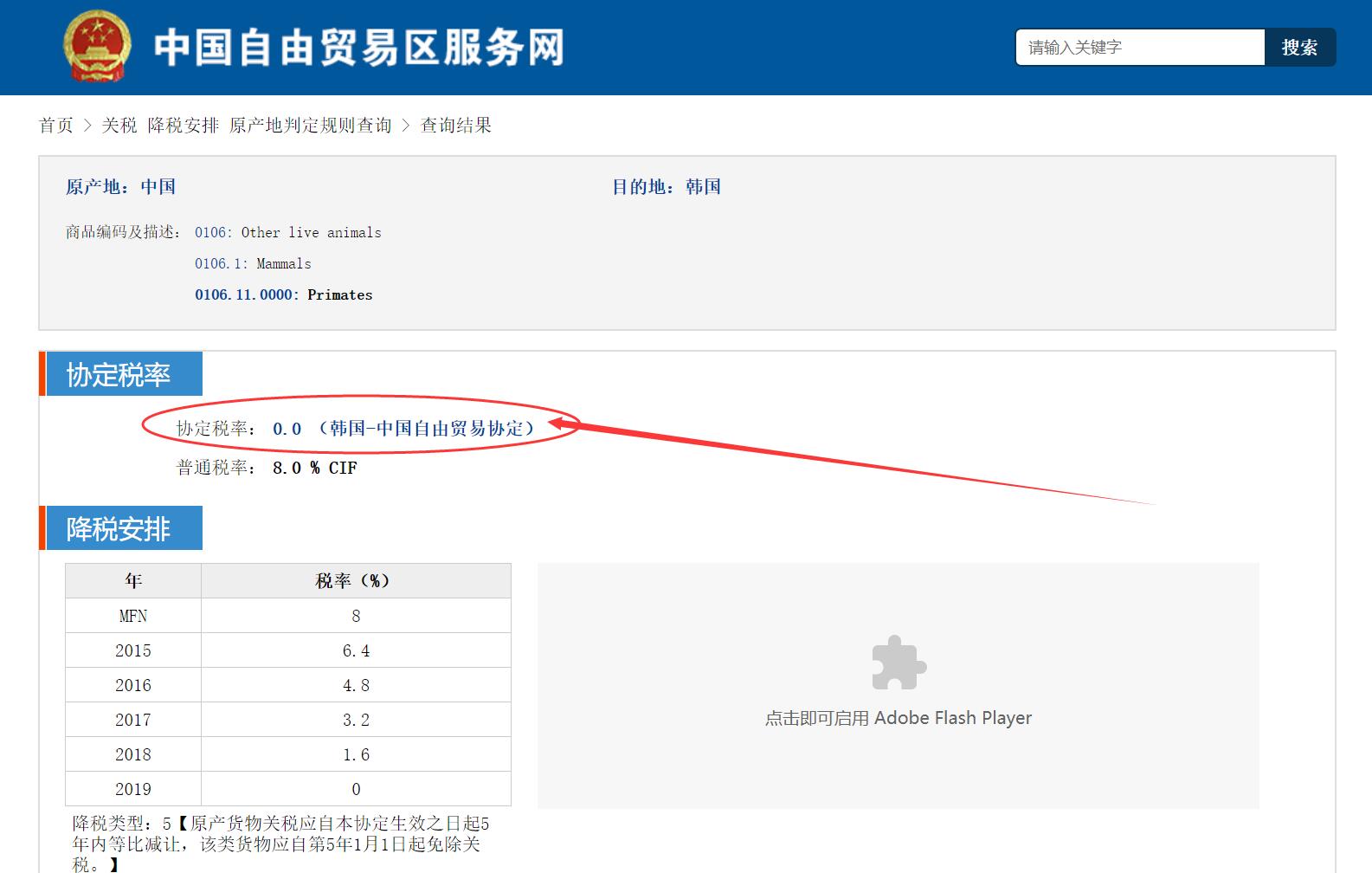The image size is (1372, 873).
Task: Click the 商品编码及描述 label
Action: [x=123, y=232]
